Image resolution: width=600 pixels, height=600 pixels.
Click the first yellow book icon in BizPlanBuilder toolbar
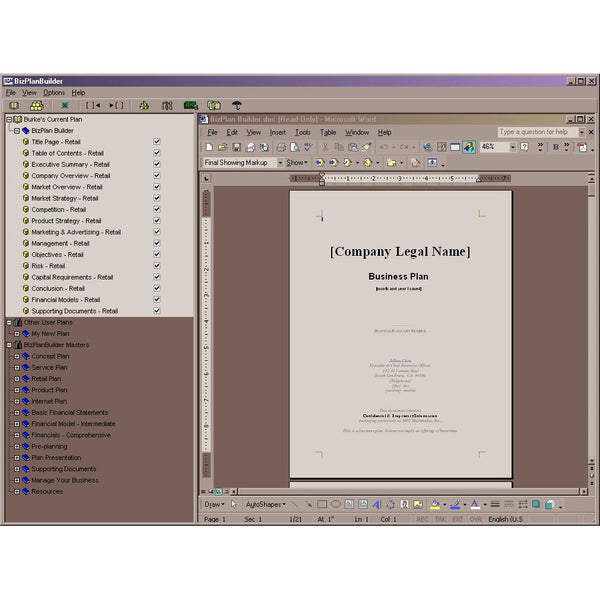point(14,106)
